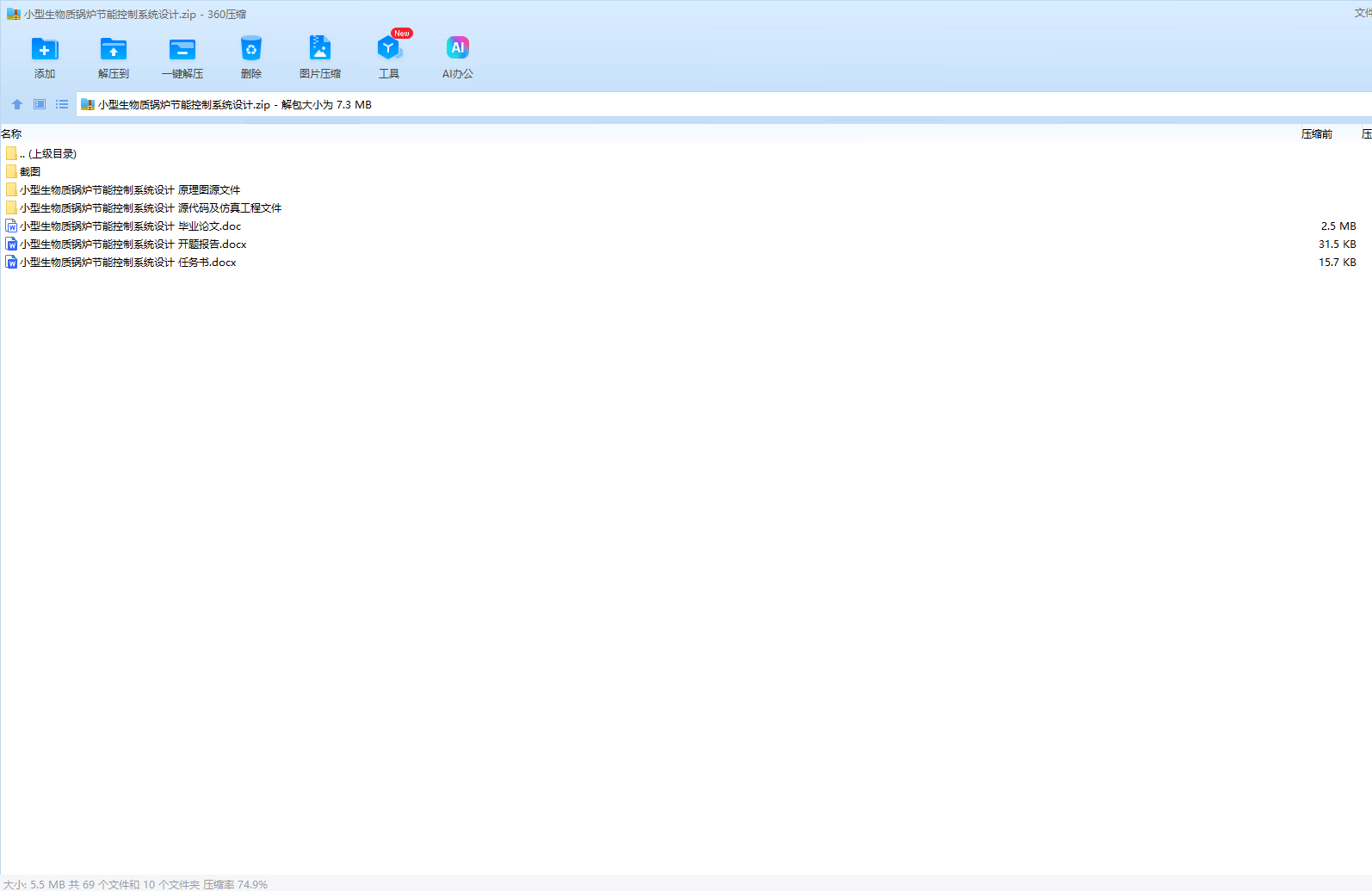Switch to the detail list view mode

pyautogui.click(x=62, y=104)
